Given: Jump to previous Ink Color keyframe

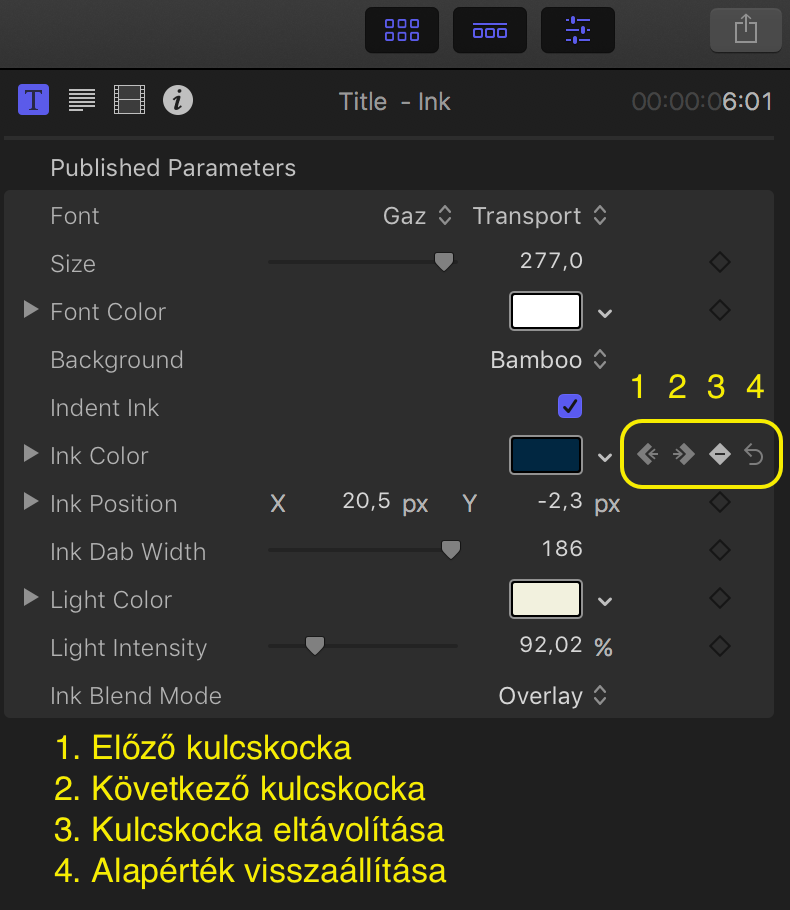Looking at the screenshot, I should click(x=648, y=456).
